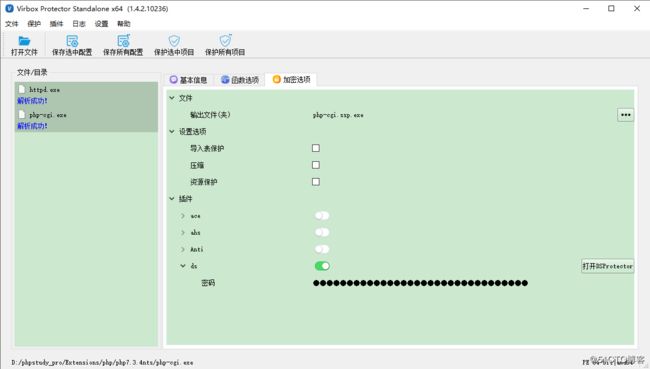Click the 打开文件 open file icon

(x=24, y=41)
